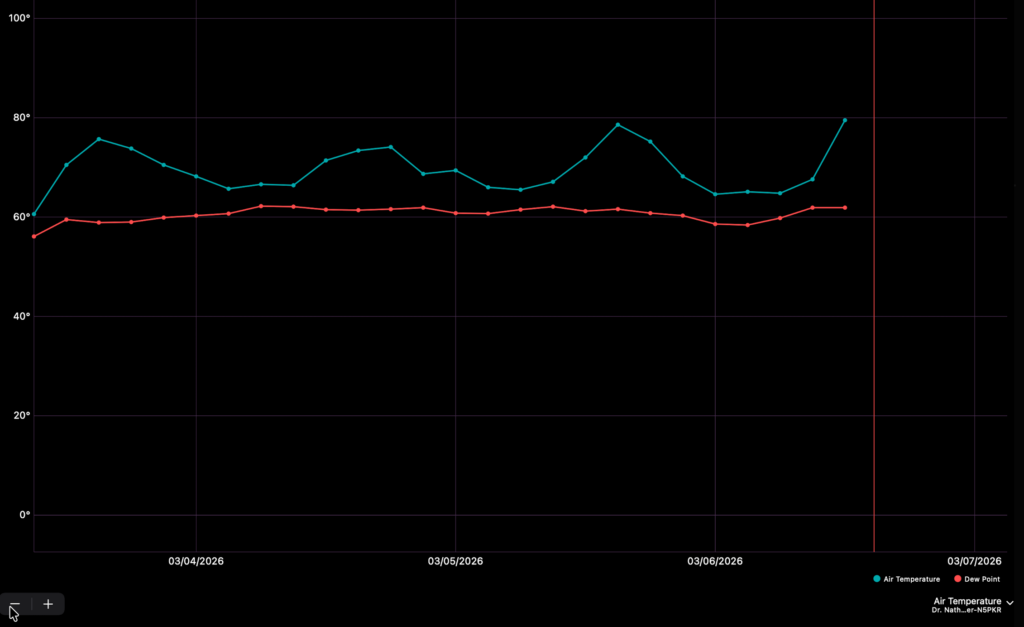Select the 03/04/2026 date axis label
The width and height of the screenshot is (1024, 627).
196,561
